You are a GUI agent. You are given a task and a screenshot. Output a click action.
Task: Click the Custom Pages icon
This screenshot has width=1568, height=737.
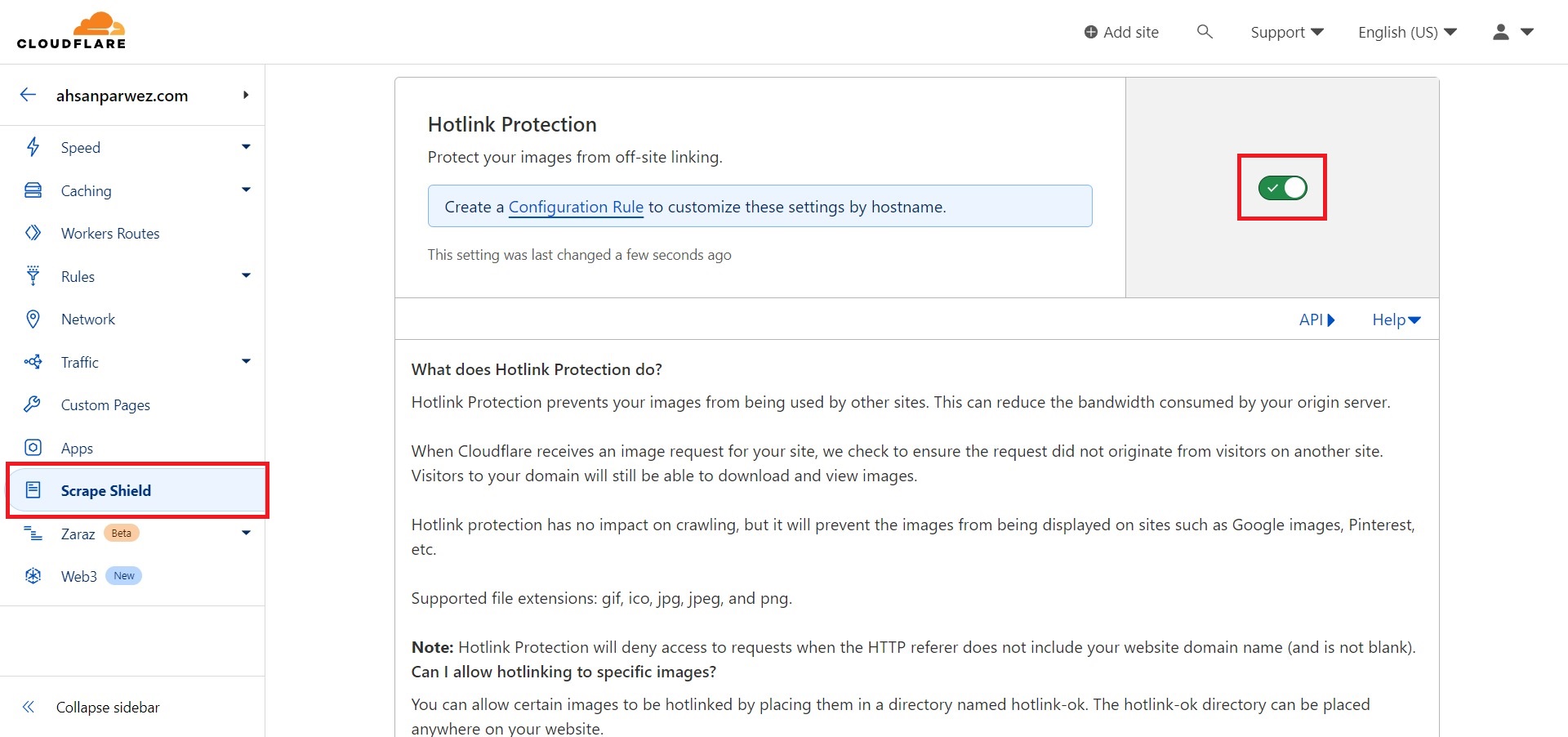[x=33, y=404]
